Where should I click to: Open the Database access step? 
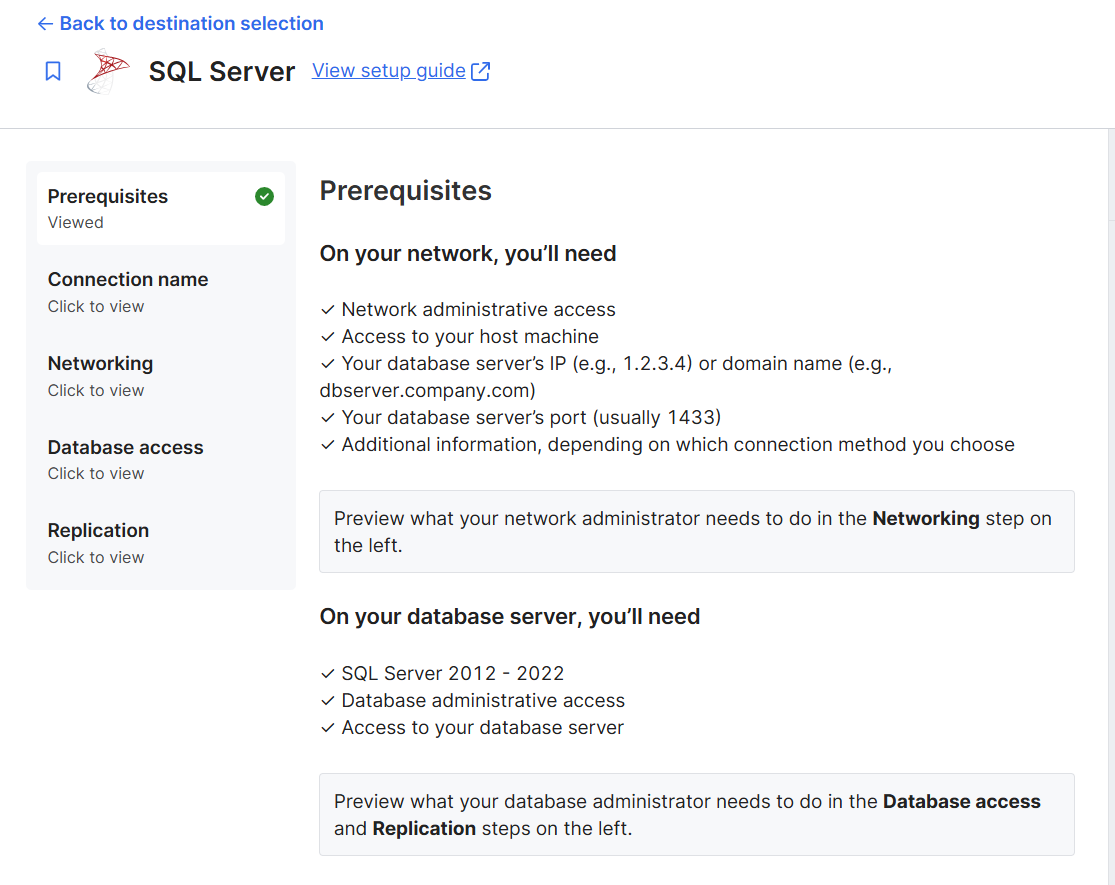pos(161,459)
